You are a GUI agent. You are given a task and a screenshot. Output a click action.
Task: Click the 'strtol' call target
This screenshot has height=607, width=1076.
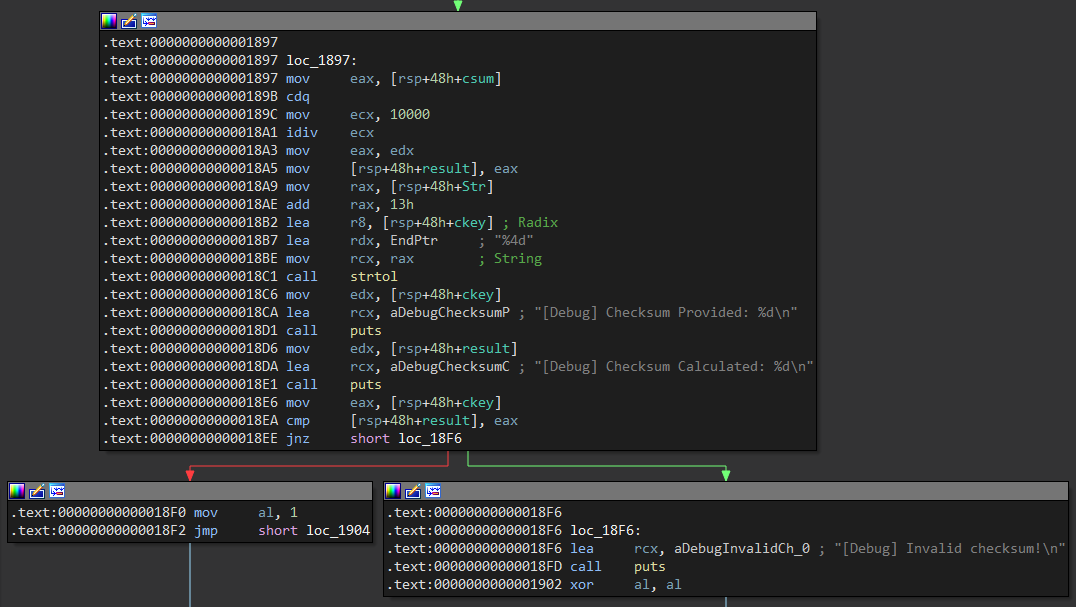373,276
